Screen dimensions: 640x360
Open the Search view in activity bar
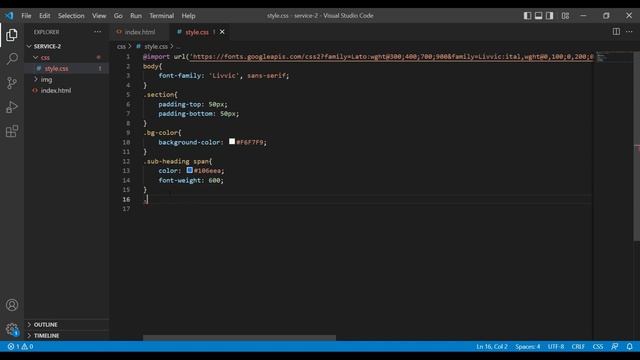point(12,59)
